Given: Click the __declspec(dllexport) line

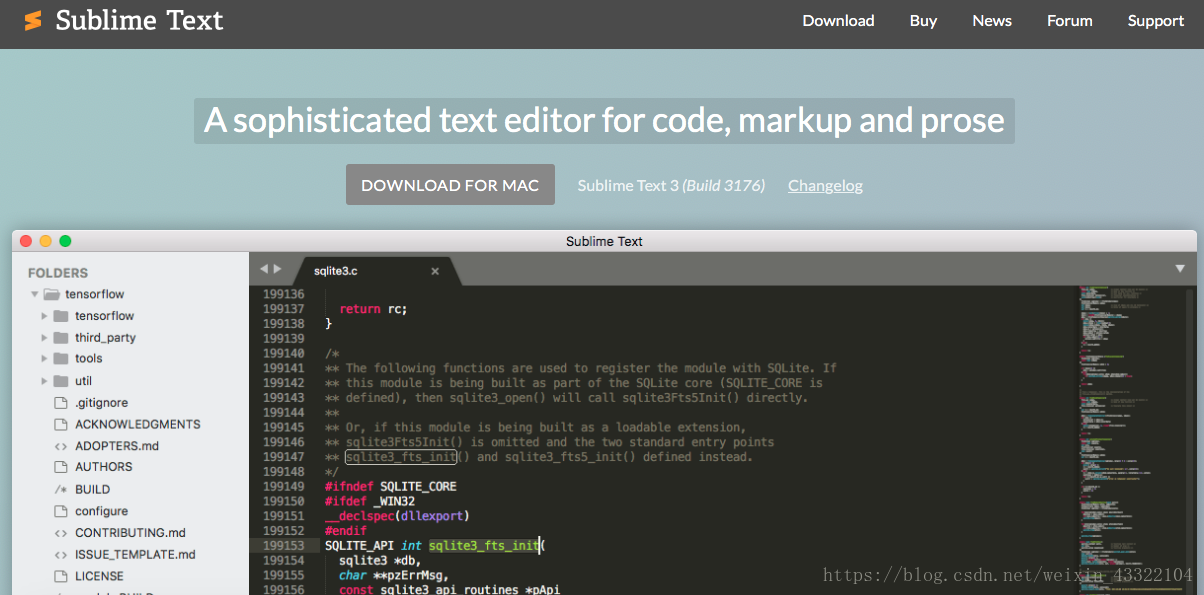Looking at the screenshot, I should point(397,516).
